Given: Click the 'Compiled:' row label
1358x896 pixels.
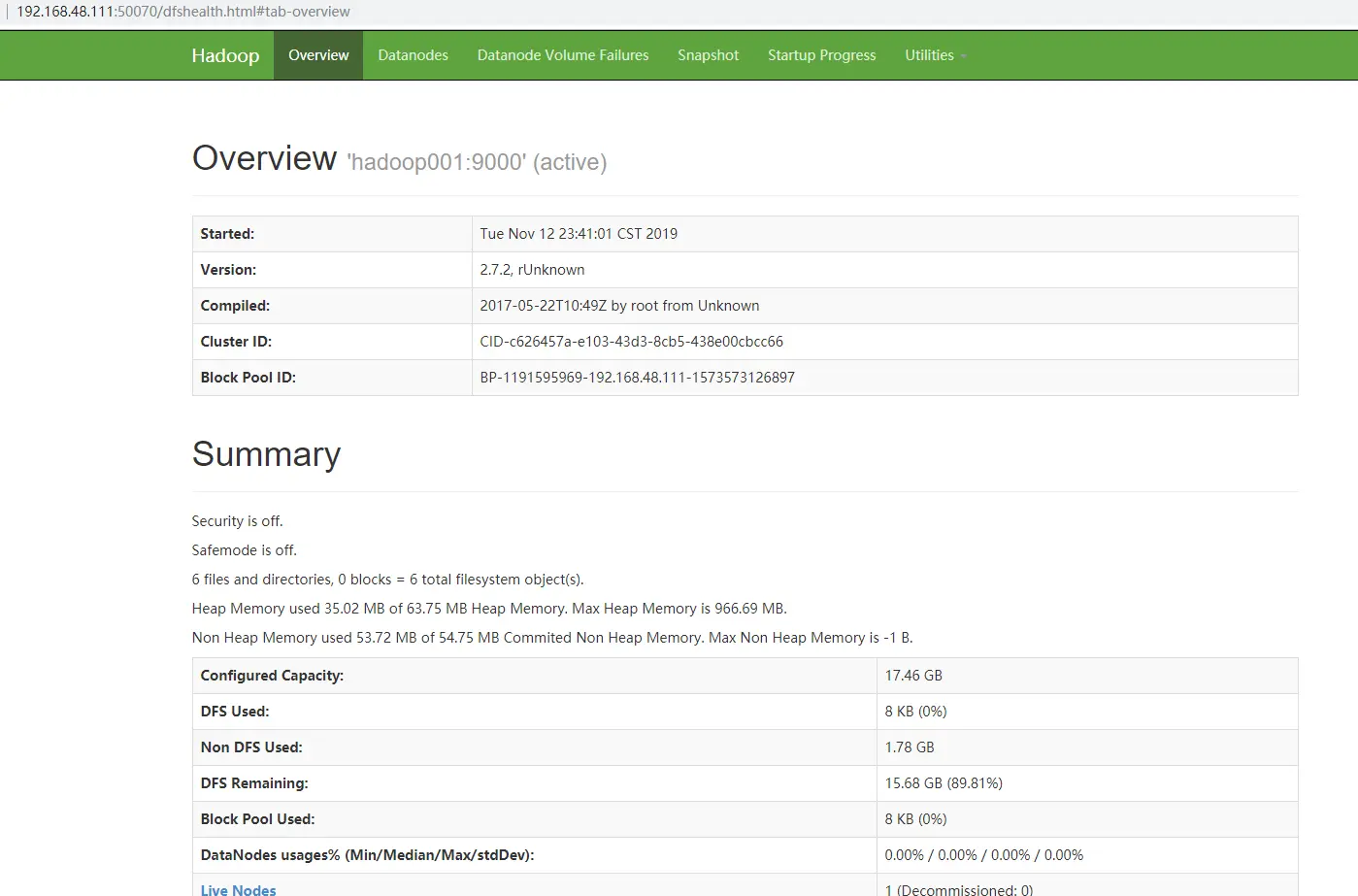Looking at the screenshot, I should [235, 306].
